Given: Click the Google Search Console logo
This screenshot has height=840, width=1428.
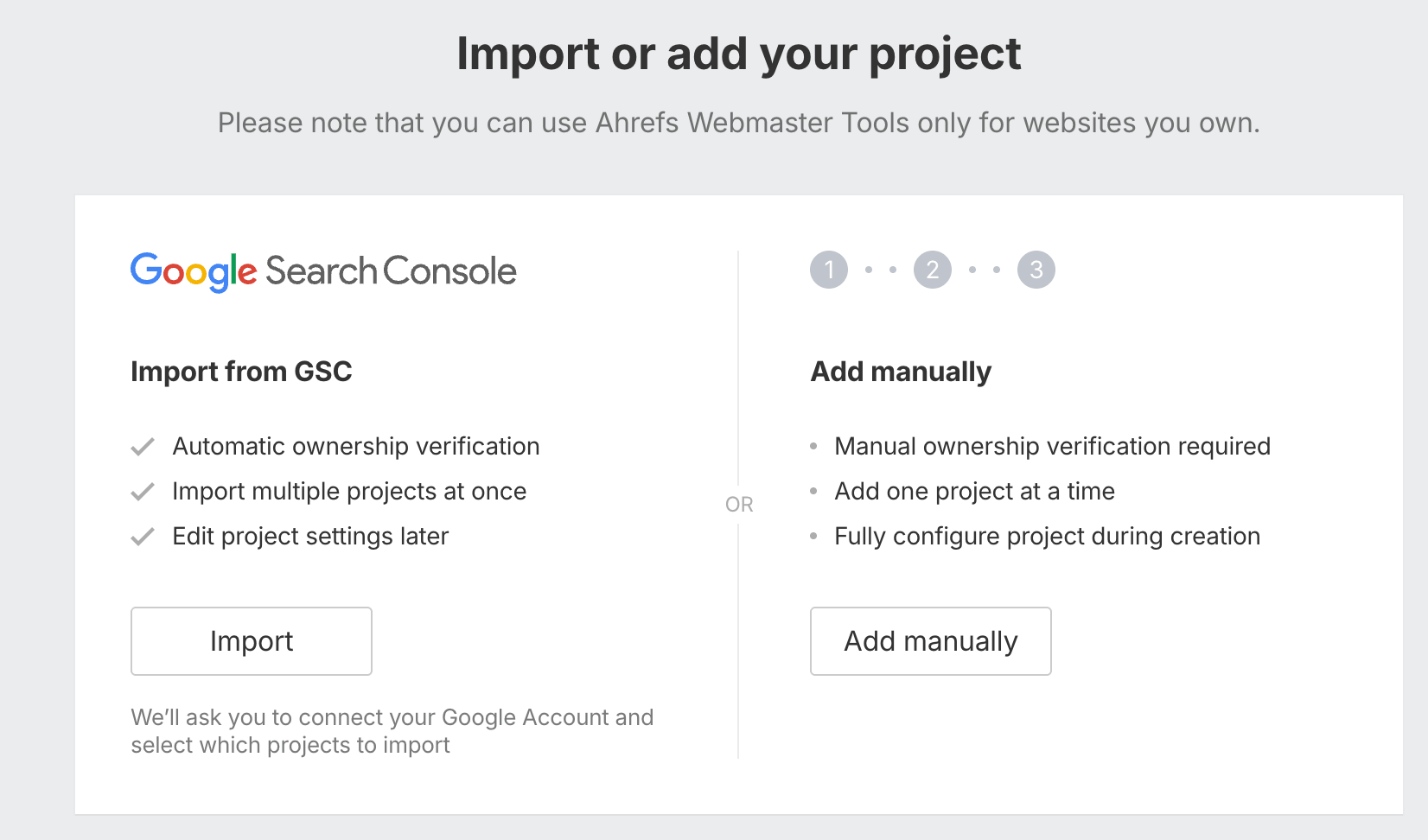Looking at the screenshot, I should 323,271.
